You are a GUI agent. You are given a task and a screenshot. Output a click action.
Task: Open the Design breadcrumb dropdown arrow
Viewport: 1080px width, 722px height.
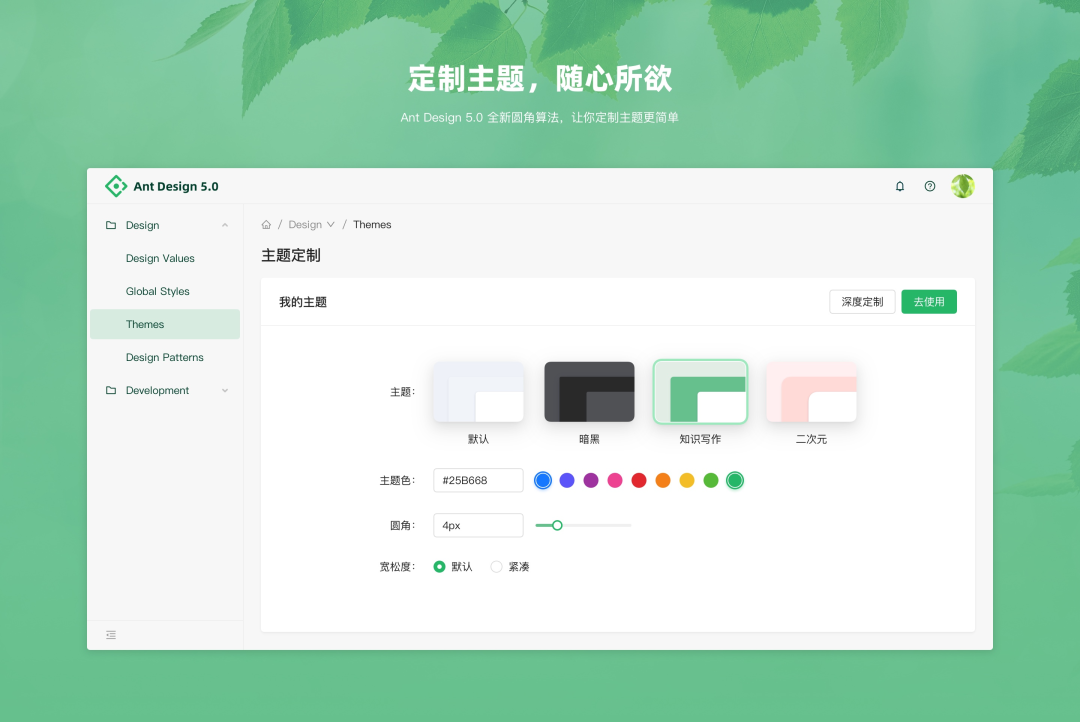click(331, 225)
